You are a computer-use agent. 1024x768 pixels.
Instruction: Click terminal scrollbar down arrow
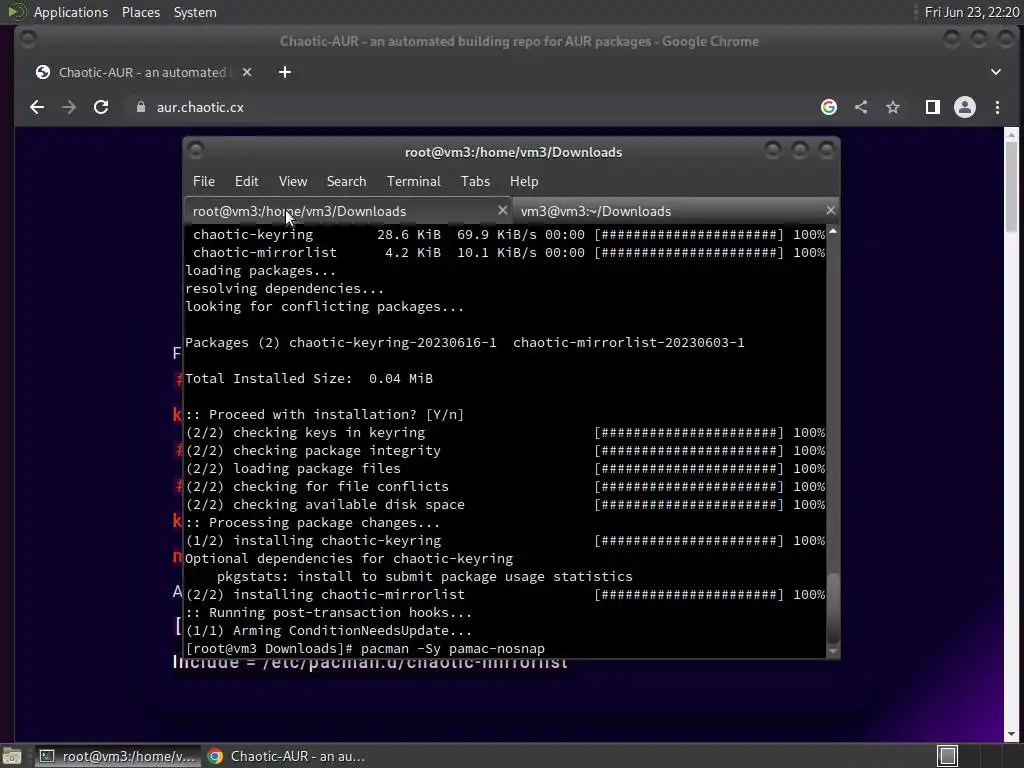[833, 651]
